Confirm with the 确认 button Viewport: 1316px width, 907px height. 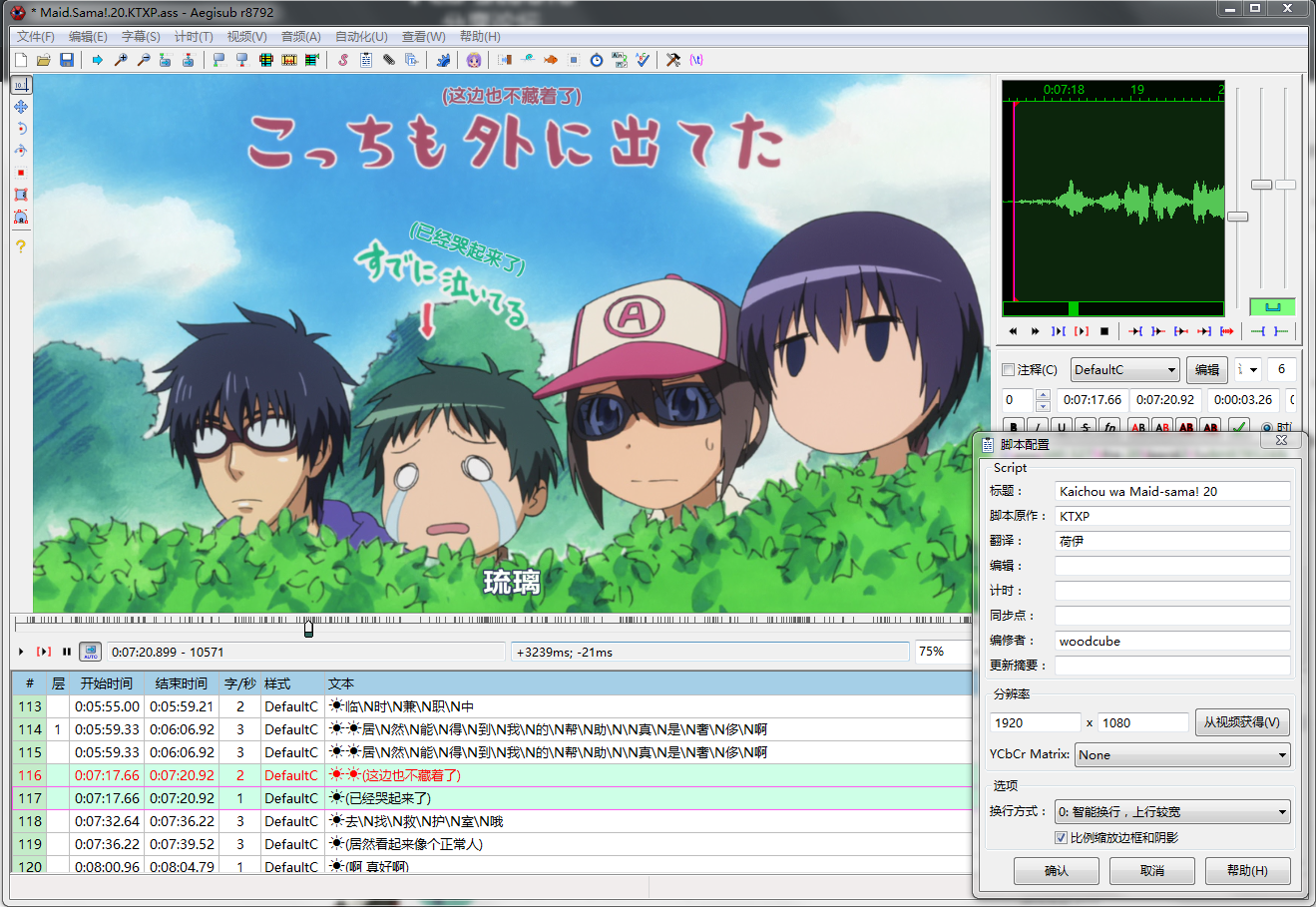pyautogui.click(x=1057, y=871)
